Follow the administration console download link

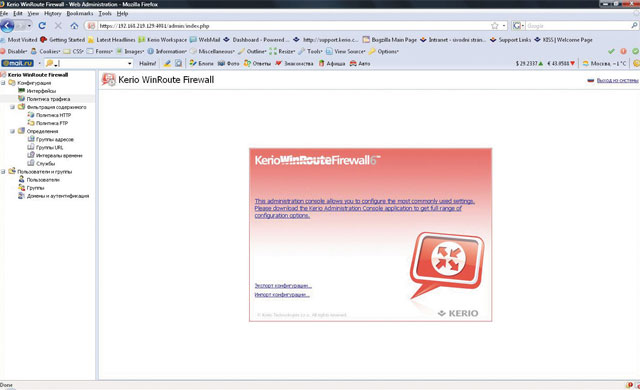(x=364, y=208)
